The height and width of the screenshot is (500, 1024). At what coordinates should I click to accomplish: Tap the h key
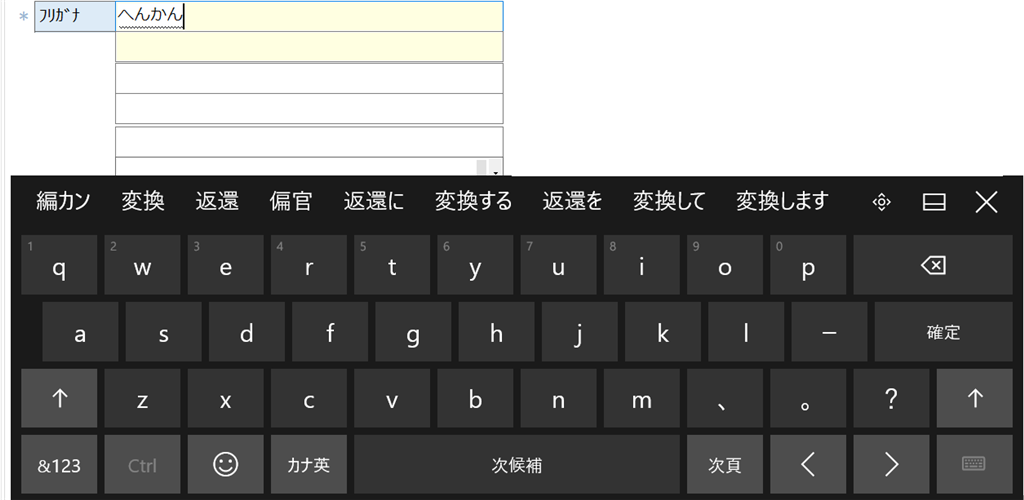[x=496, y=332]
